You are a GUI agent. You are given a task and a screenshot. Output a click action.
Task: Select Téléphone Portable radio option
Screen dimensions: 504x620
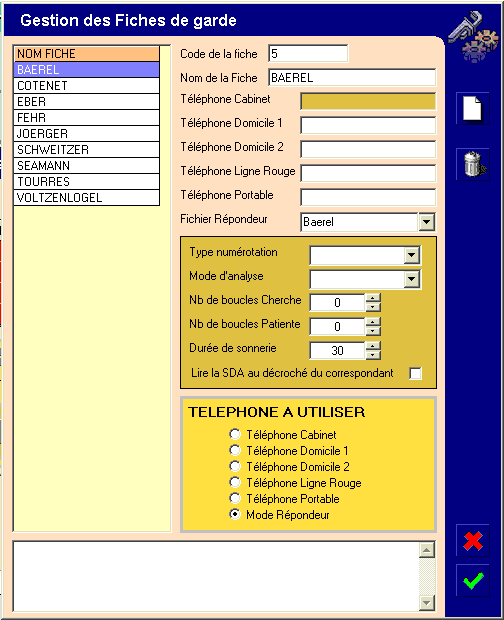pos(235,498)
